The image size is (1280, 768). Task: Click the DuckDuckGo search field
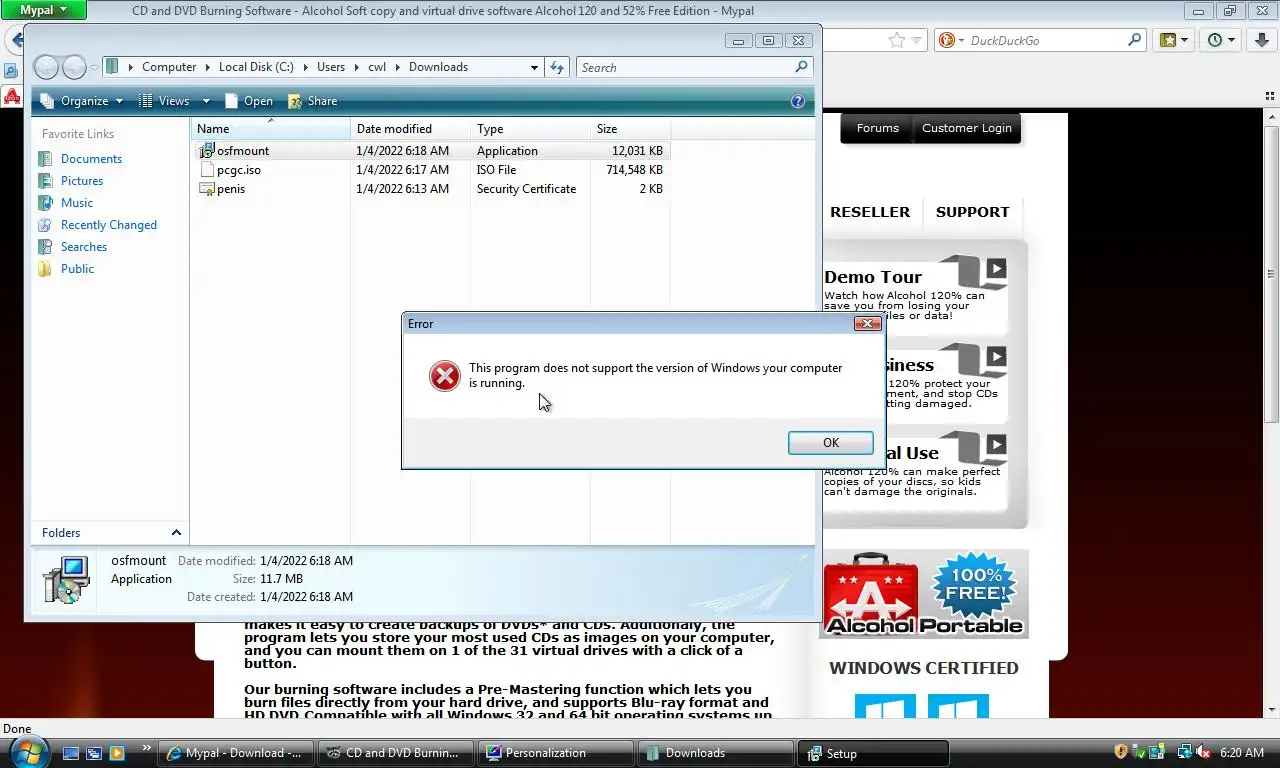click(1045, 41)
